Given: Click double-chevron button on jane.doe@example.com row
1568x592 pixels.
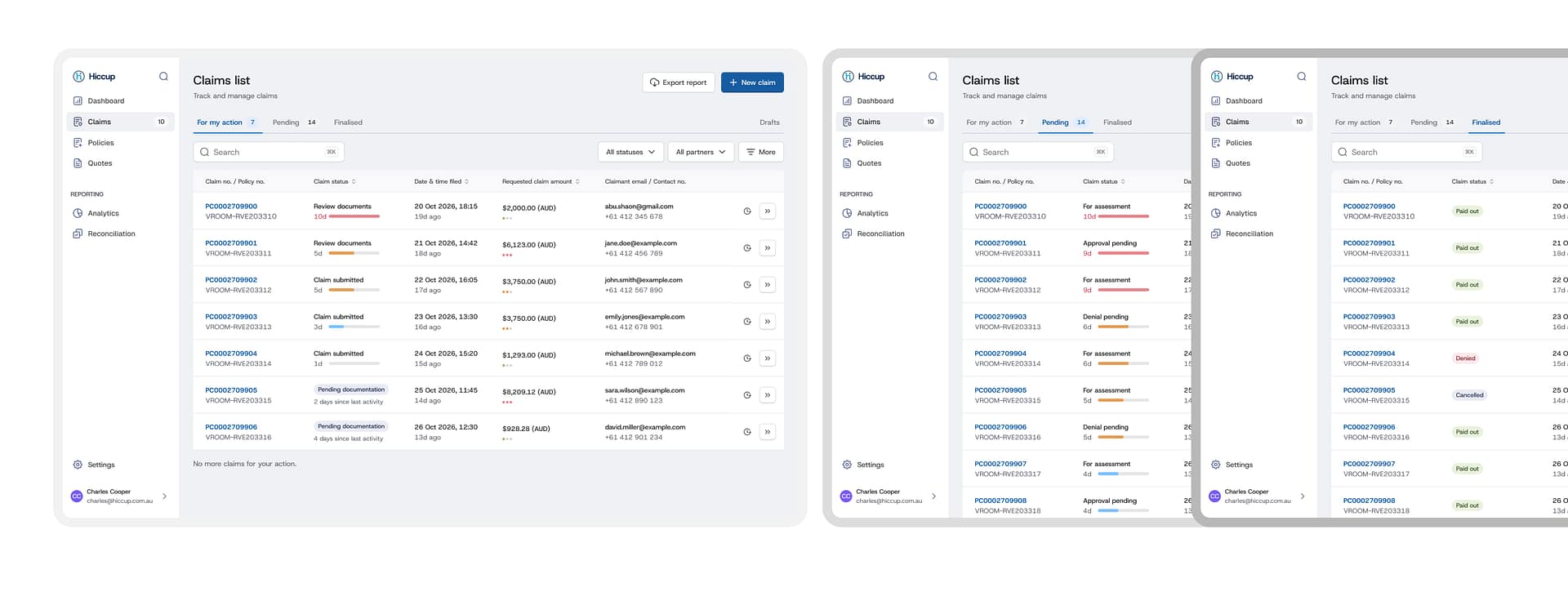Looking at the screenshot, I should [767, 248].
